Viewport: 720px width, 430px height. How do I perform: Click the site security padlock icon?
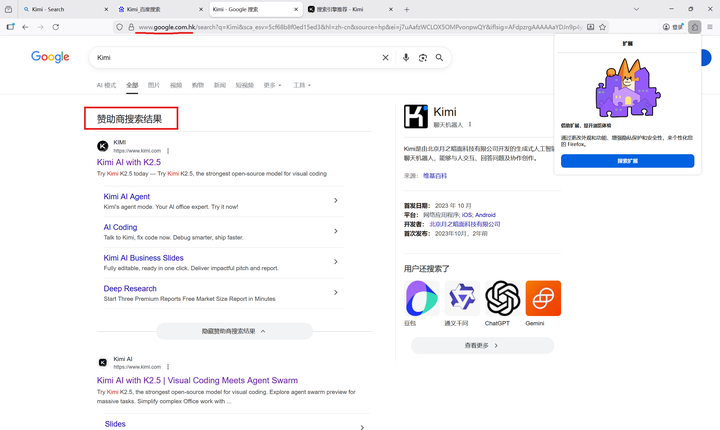(x=131, y=27)
